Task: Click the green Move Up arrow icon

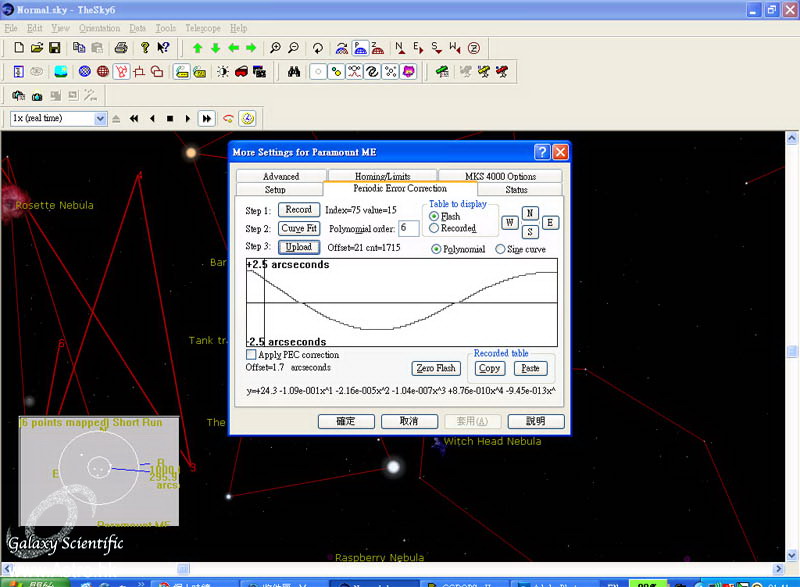Action: [197, 47]
